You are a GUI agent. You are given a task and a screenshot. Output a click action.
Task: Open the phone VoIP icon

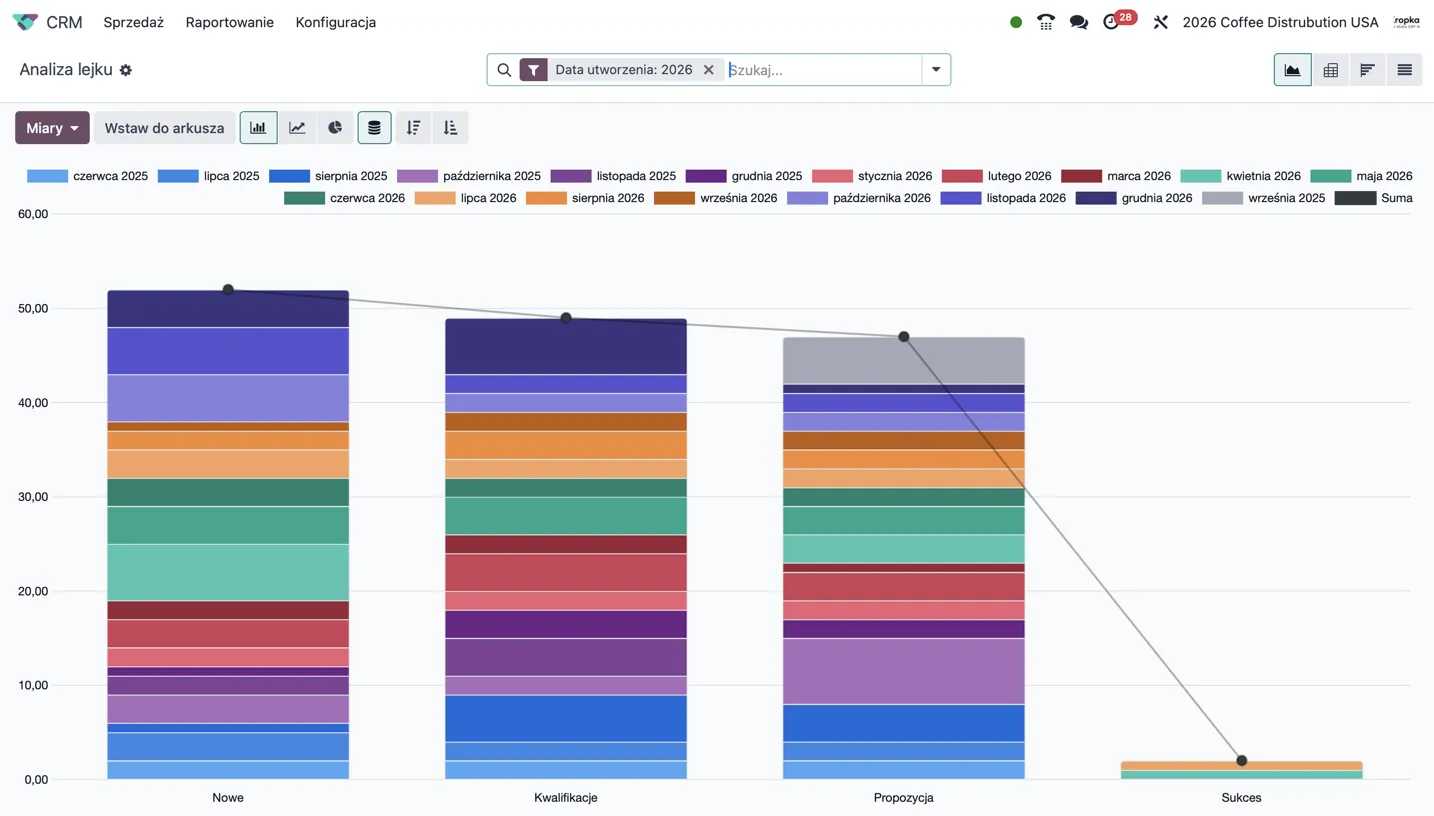click(x=1046, y=22)
